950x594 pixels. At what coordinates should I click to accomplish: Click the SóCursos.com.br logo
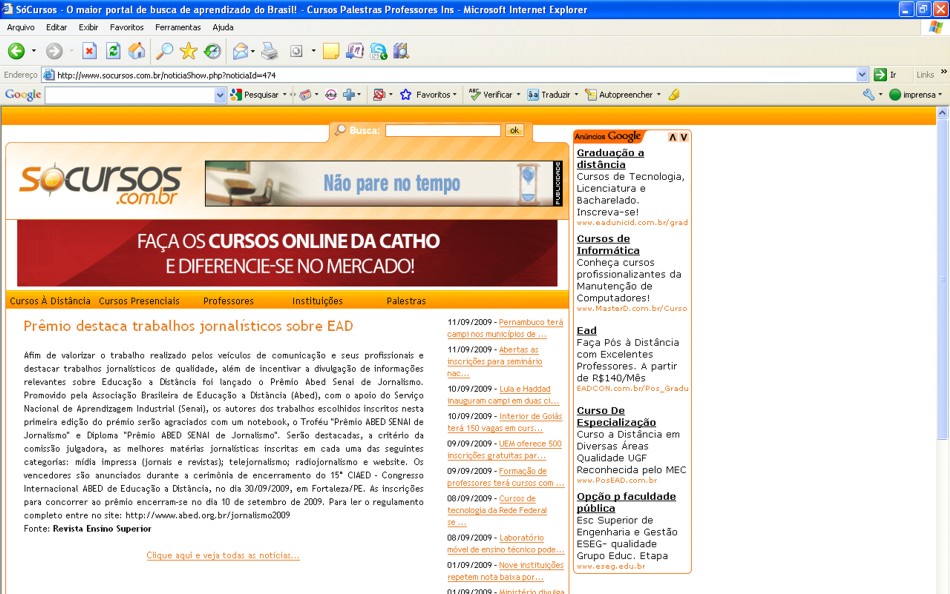100,184
